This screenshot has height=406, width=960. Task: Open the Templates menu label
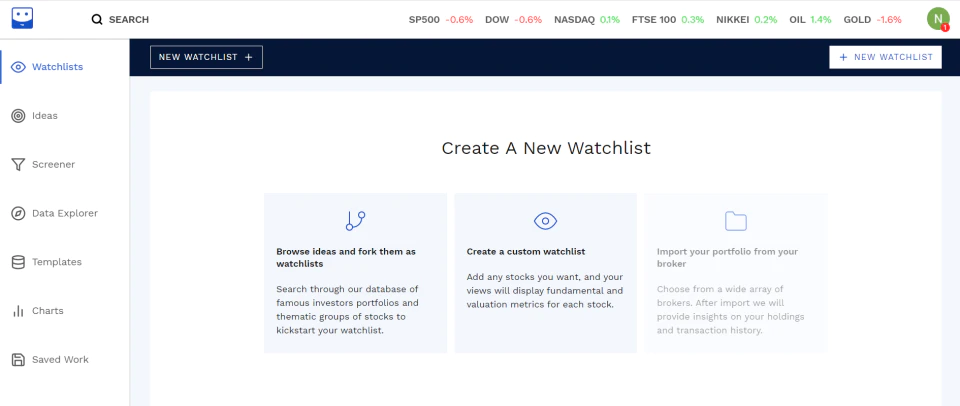click(x=57, y=262)
